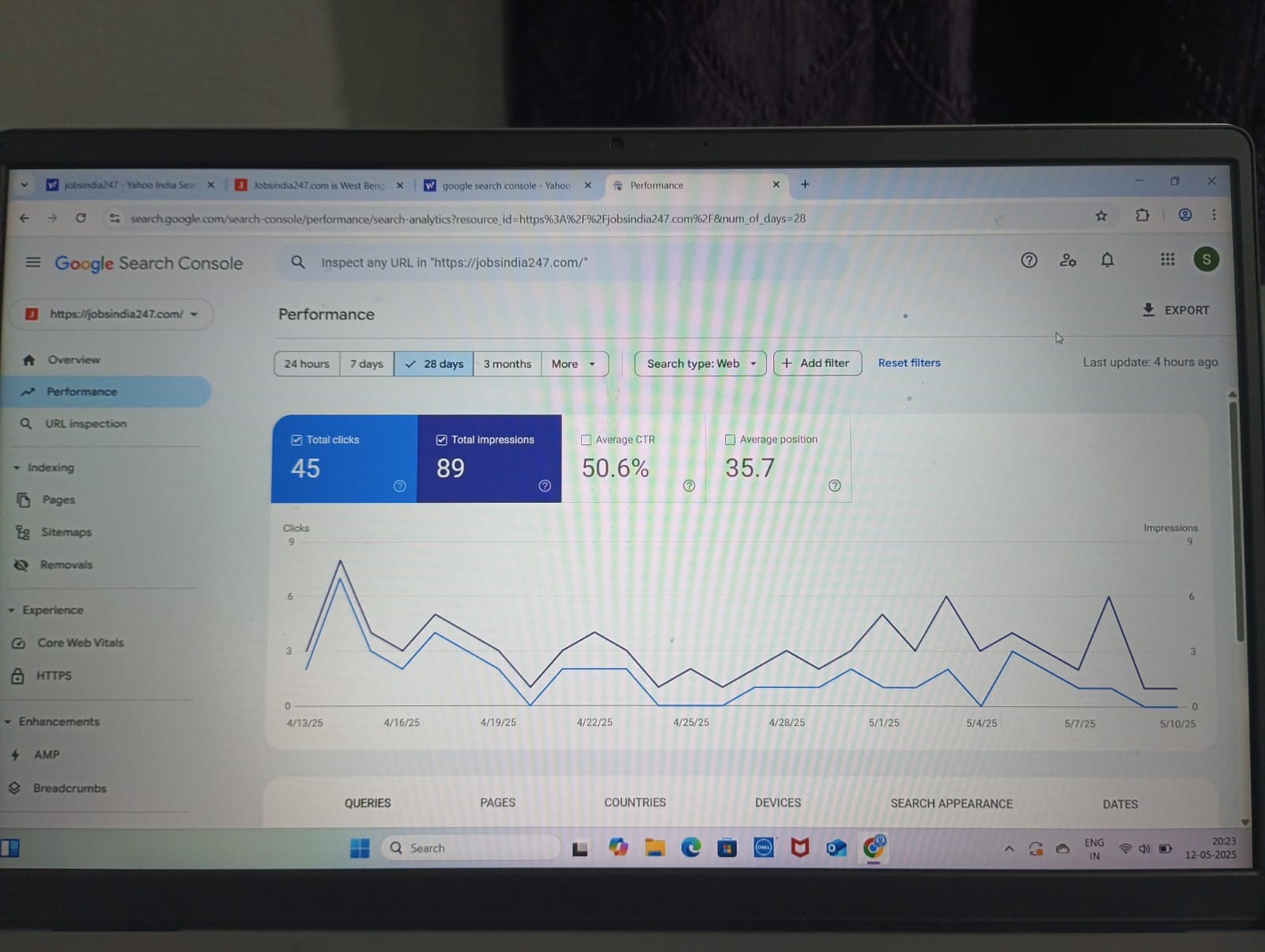Collapse the Indexing section

pyautogui.click(x=17, y=468)
